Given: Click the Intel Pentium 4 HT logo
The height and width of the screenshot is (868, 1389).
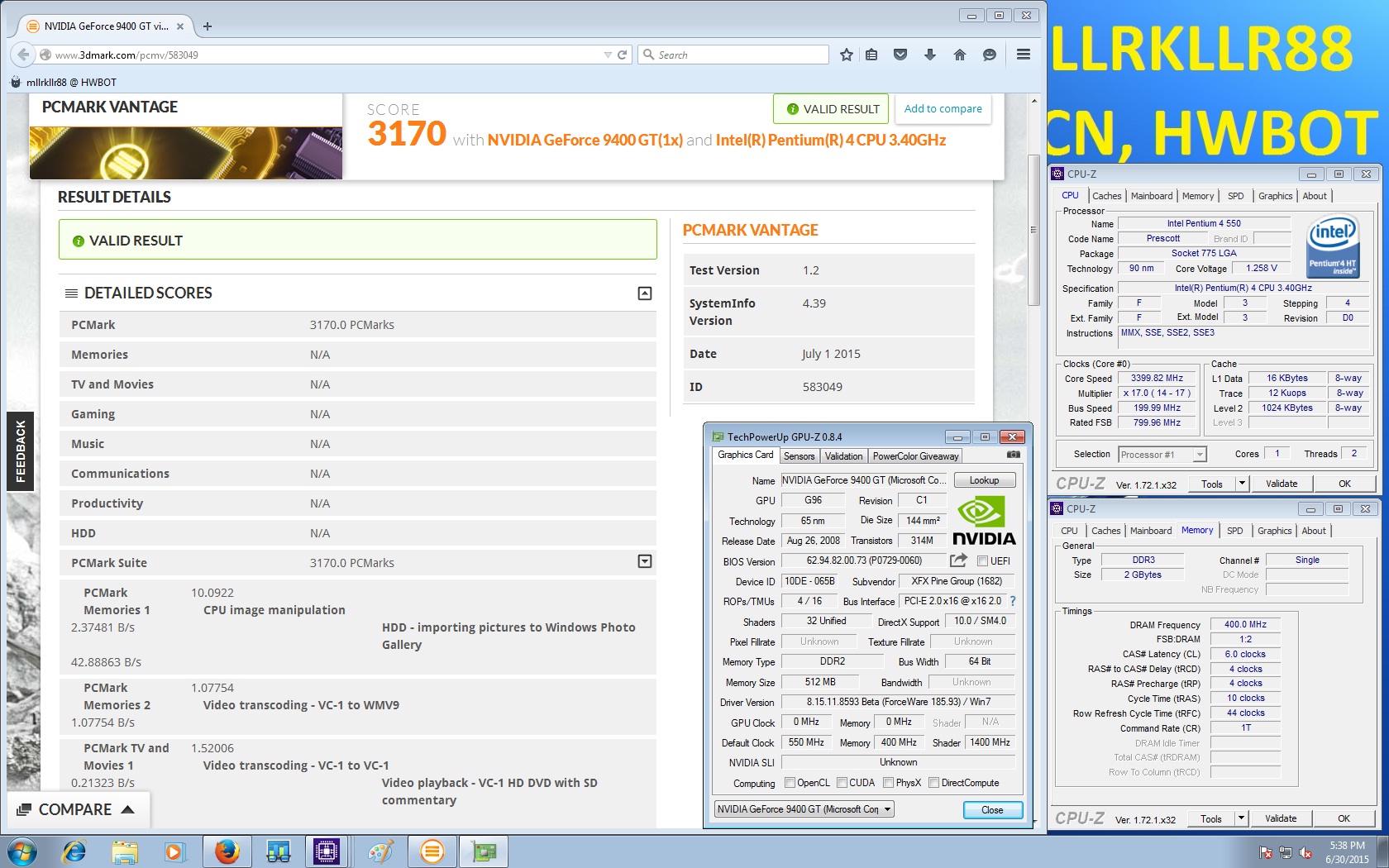Looking at the screenshot, I should tap(1332, 246).
